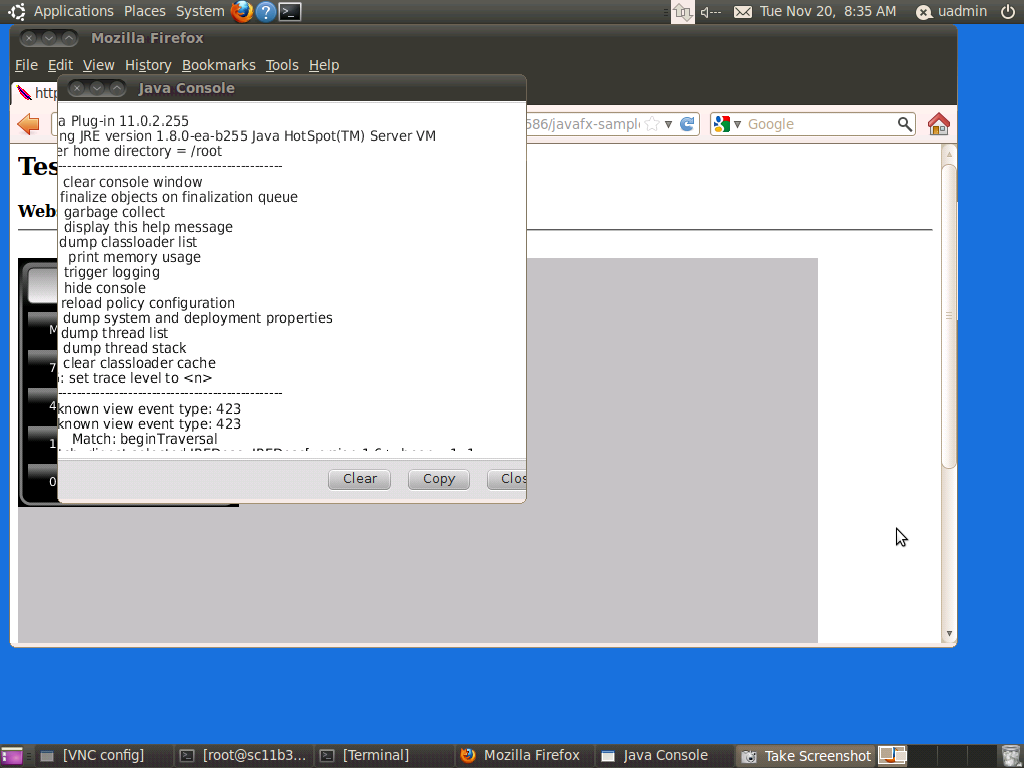1024x768 pixels.
Task: Click the search magnifier icon in the Google box
Action: click(904, 124)
